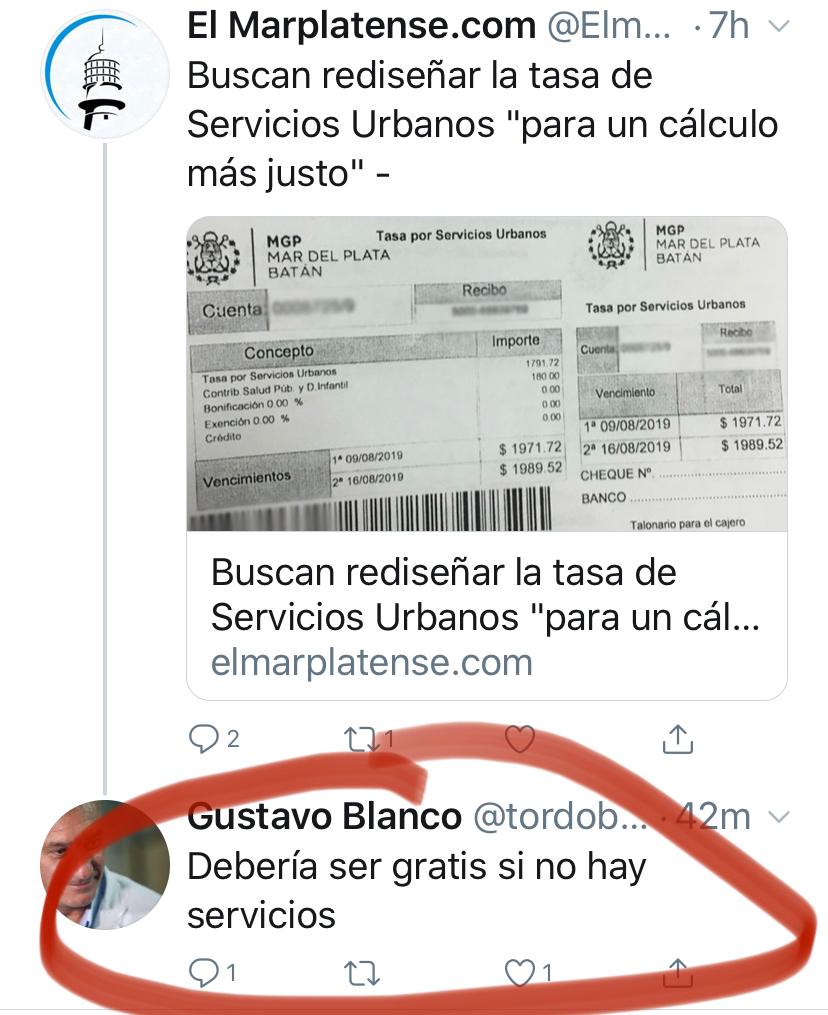Reply to El Marplatense tweet
This screenshot has width=828, height=1015.
tap(203, 739)
